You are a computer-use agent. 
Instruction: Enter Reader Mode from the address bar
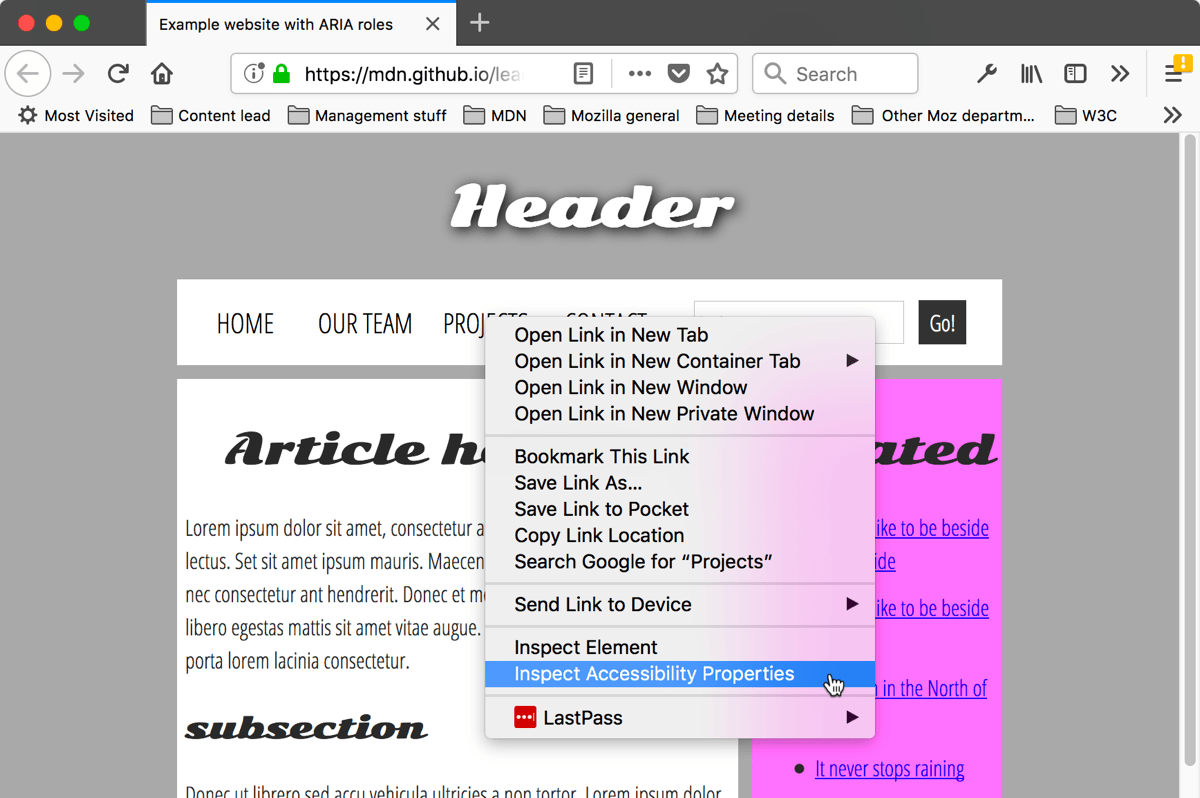(x=583, y=73)
